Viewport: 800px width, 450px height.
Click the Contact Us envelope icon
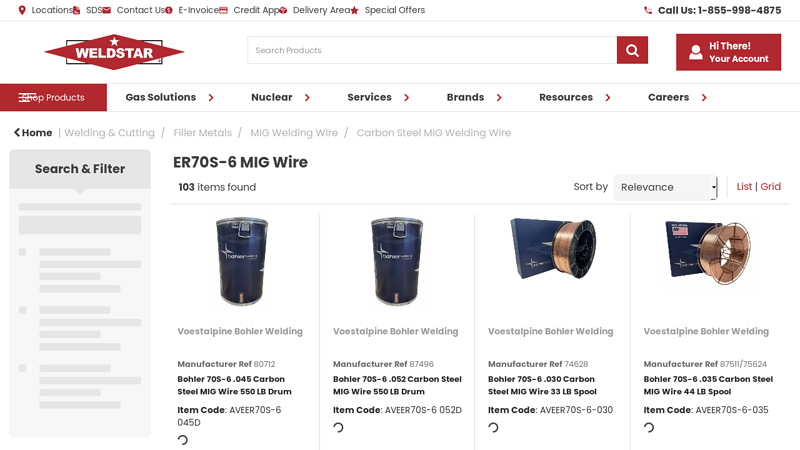click(x=107, y=10)
